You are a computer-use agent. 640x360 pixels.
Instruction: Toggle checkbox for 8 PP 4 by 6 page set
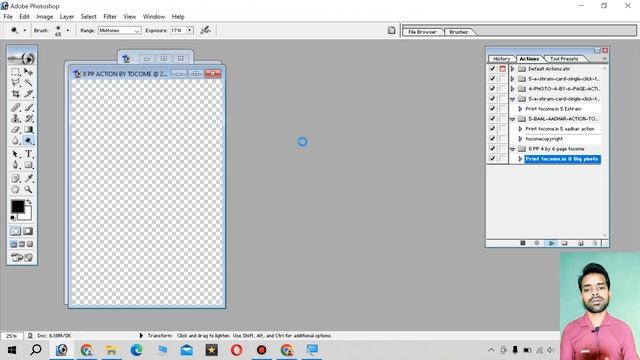(x=492, y=149)
